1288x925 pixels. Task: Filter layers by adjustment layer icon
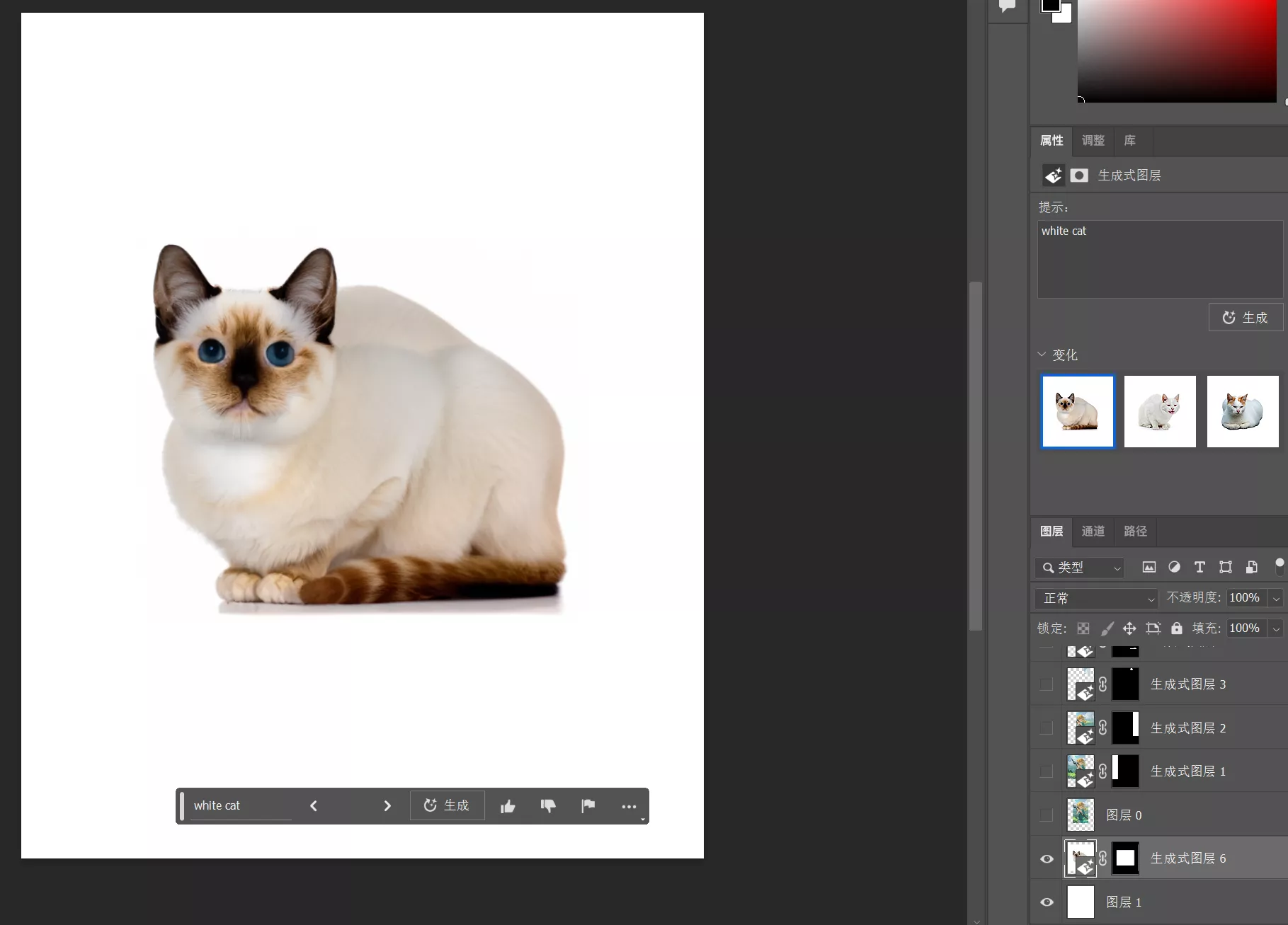(x=1174, y=567)
